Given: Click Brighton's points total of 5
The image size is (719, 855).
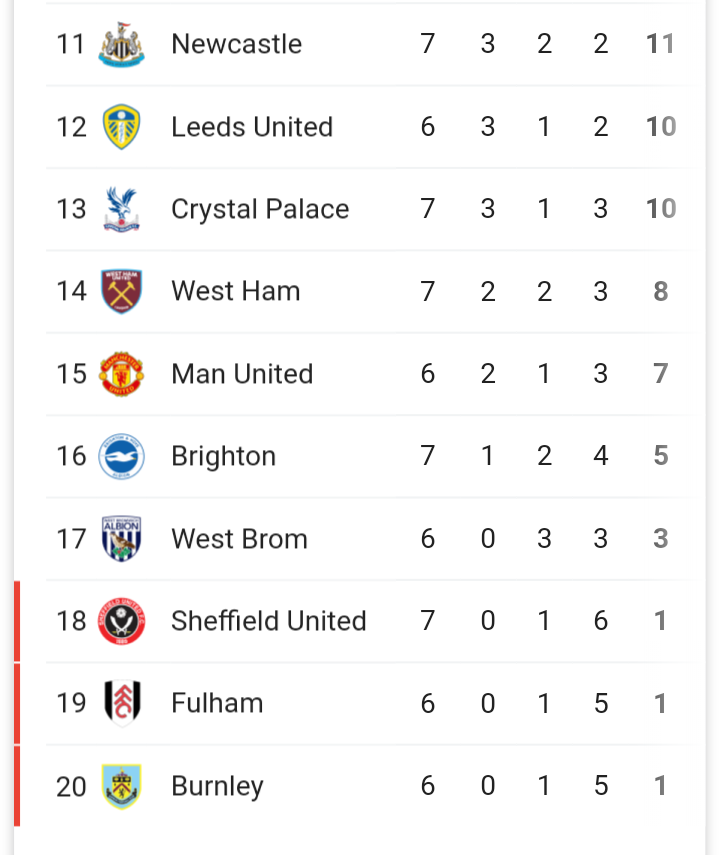Looking at the screenshot, I should pyautogui.click(x=660, y=456).
